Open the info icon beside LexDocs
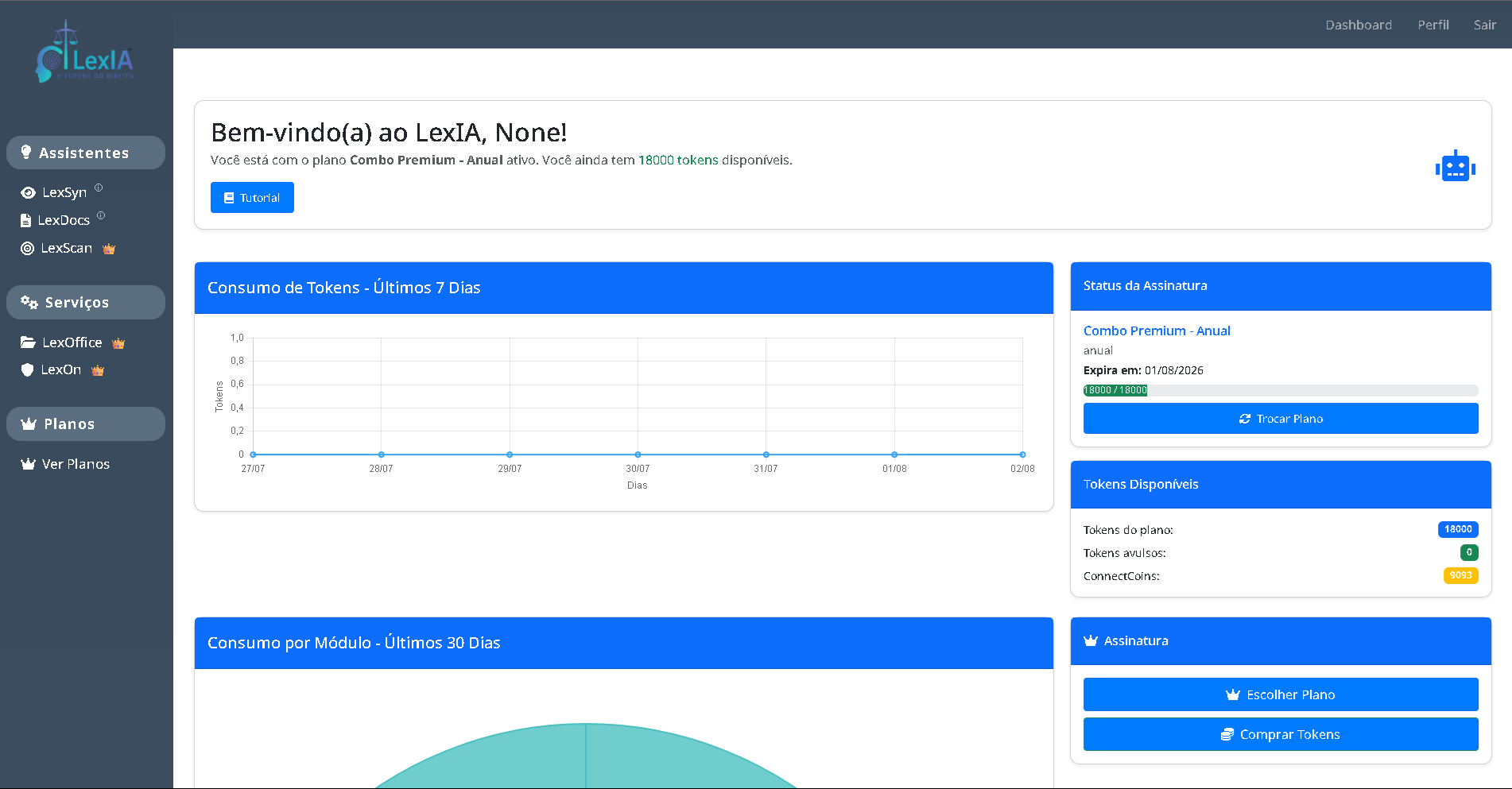1512x789 pixels. coord(101,215)
